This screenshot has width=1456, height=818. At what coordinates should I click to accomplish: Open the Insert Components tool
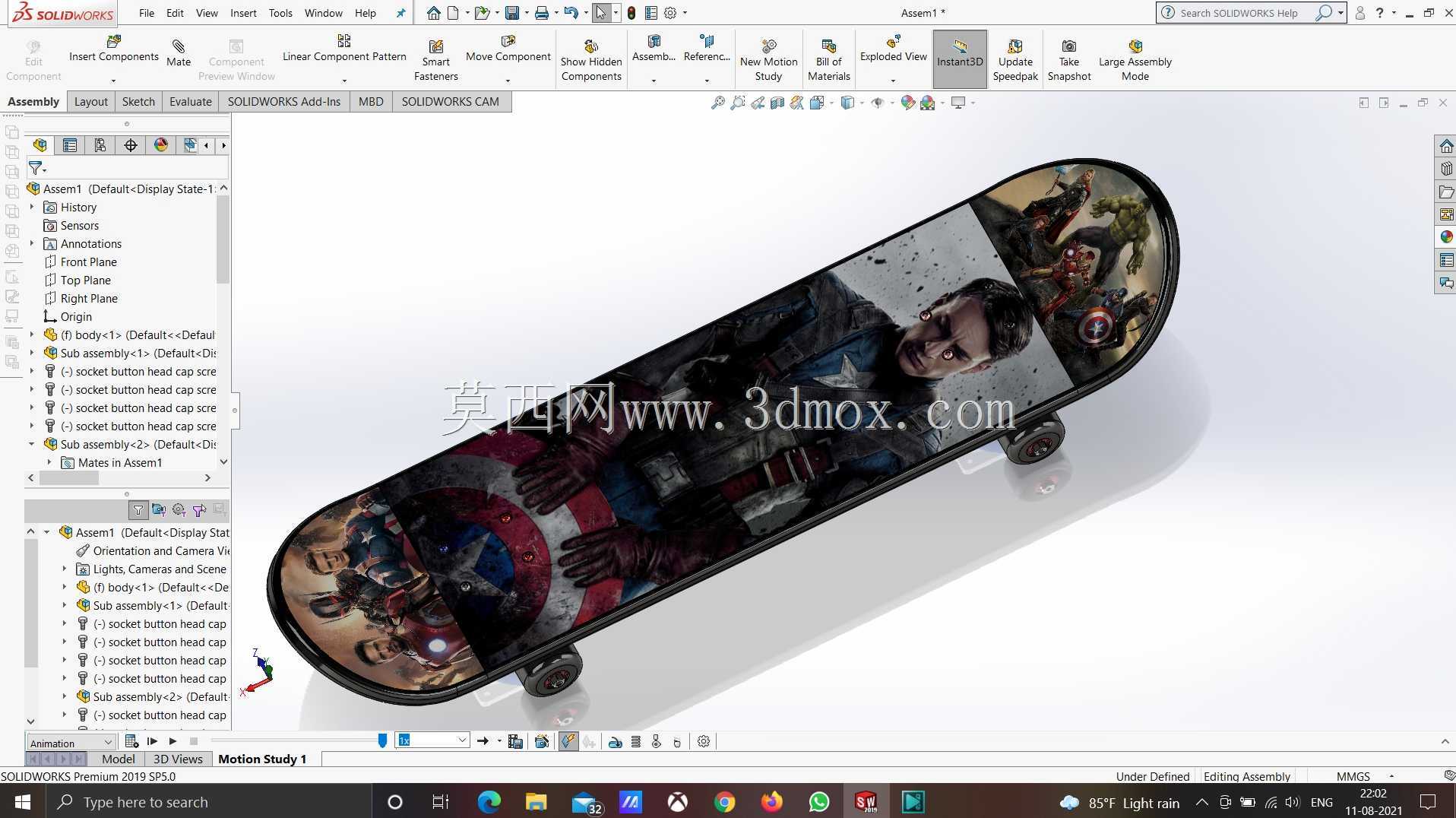click(x=114, y=48)
